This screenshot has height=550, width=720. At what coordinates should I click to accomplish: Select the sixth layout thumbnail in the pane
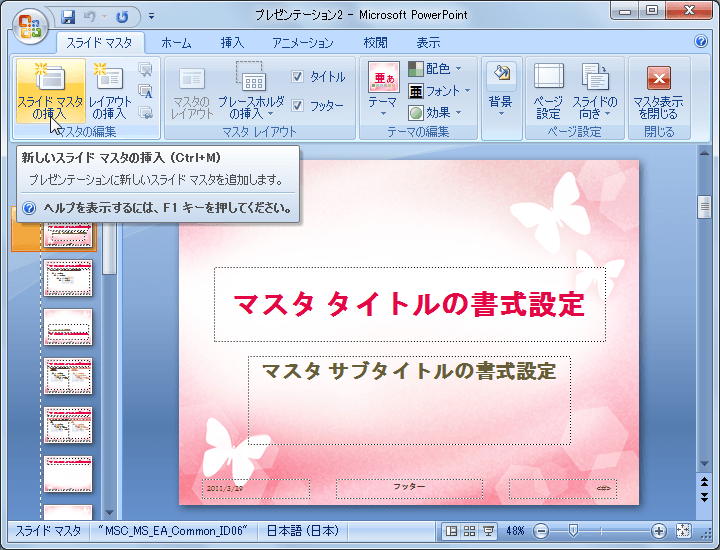click(68, 474)
